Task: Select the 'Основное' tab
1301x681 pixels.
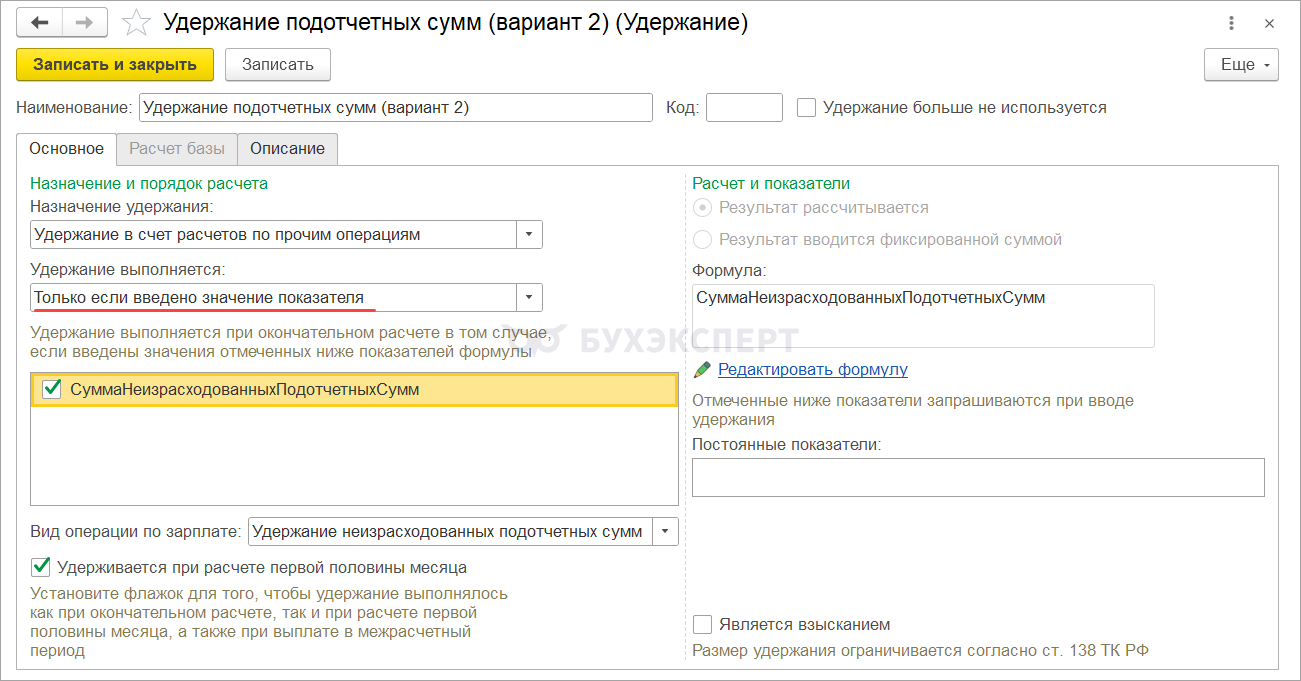Action: point(66,149)
